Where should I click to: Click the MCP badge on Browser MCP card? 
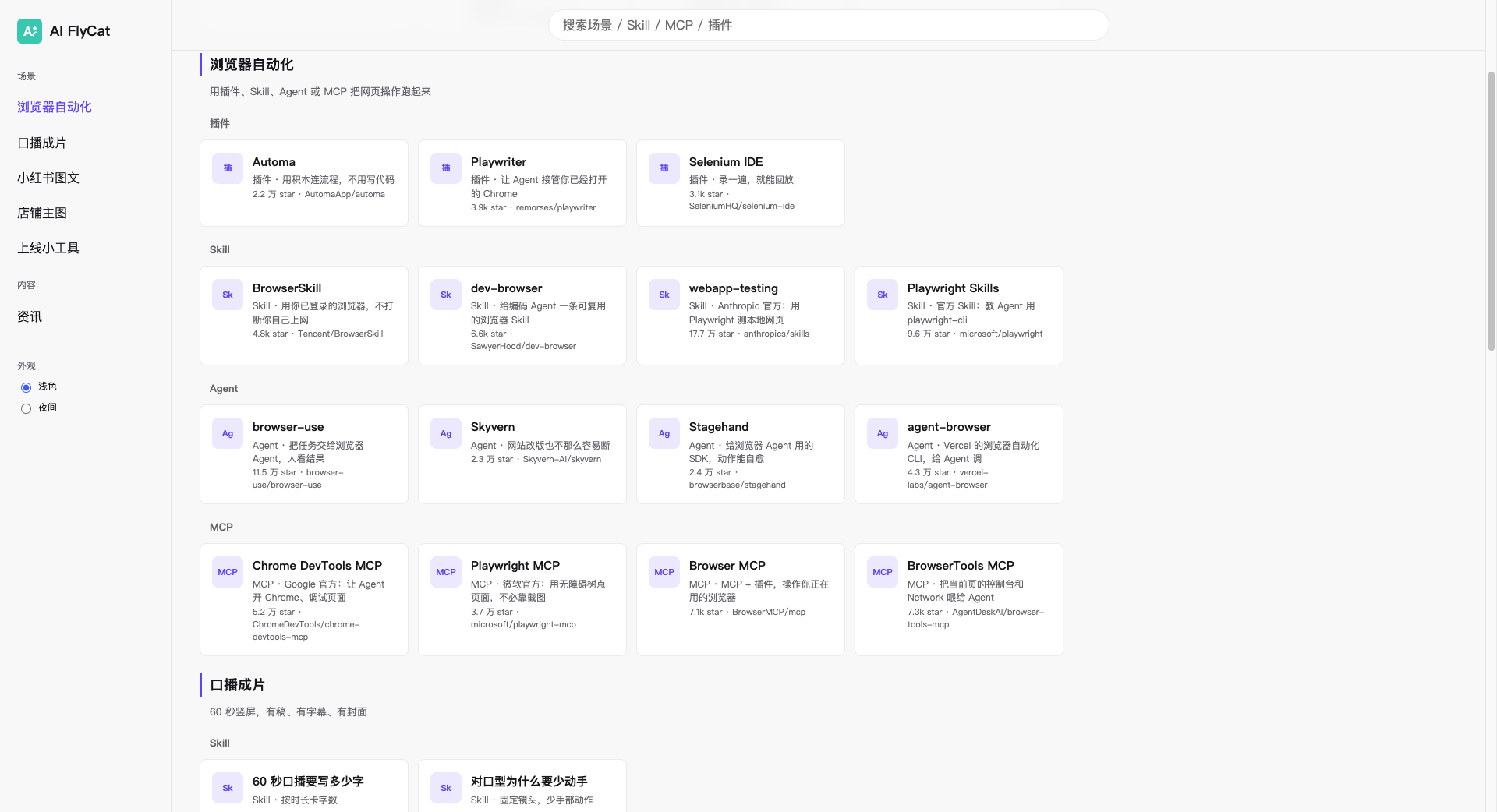pos(664,572)
